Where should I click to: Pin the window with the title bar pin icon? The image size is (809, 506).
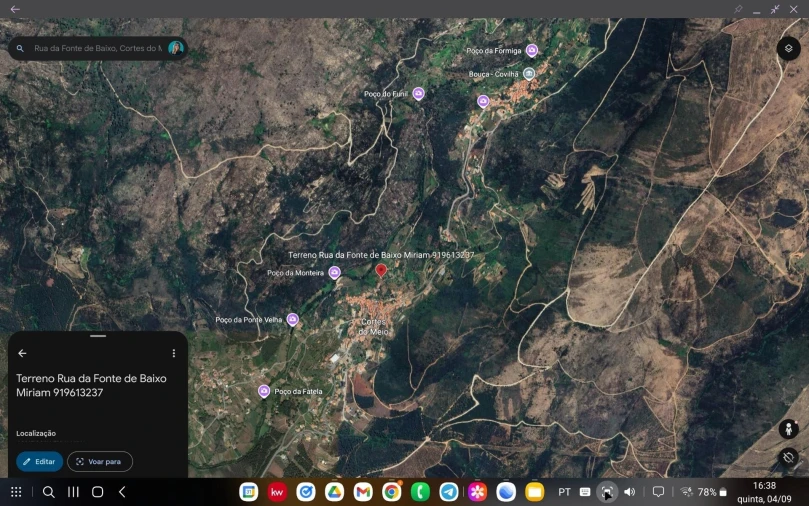point(738,9)
